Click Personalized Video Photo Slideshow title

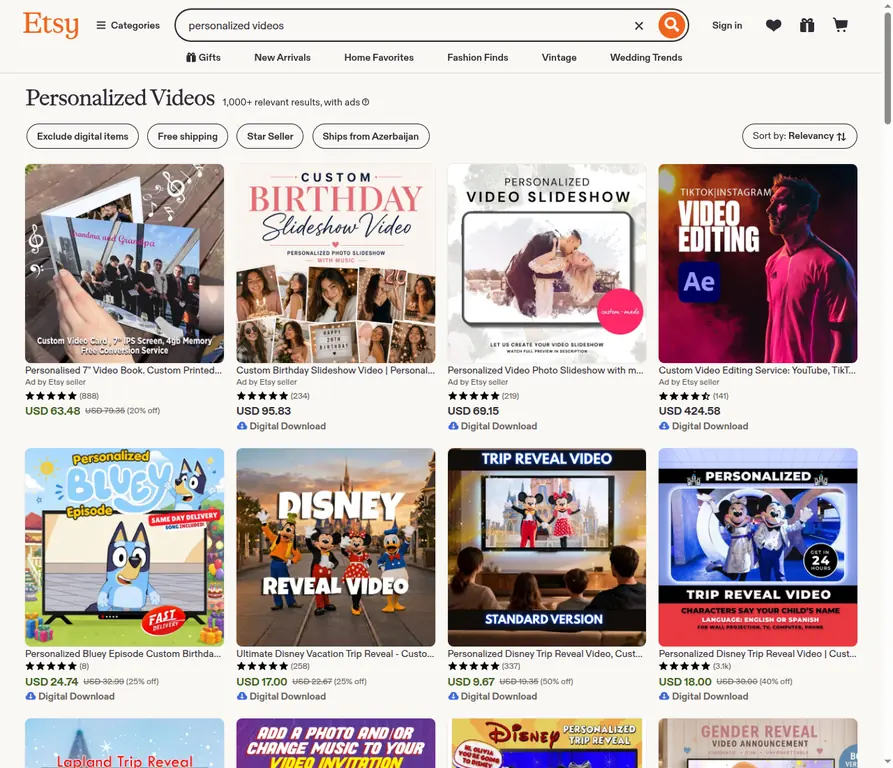click(x=546, y=370)
